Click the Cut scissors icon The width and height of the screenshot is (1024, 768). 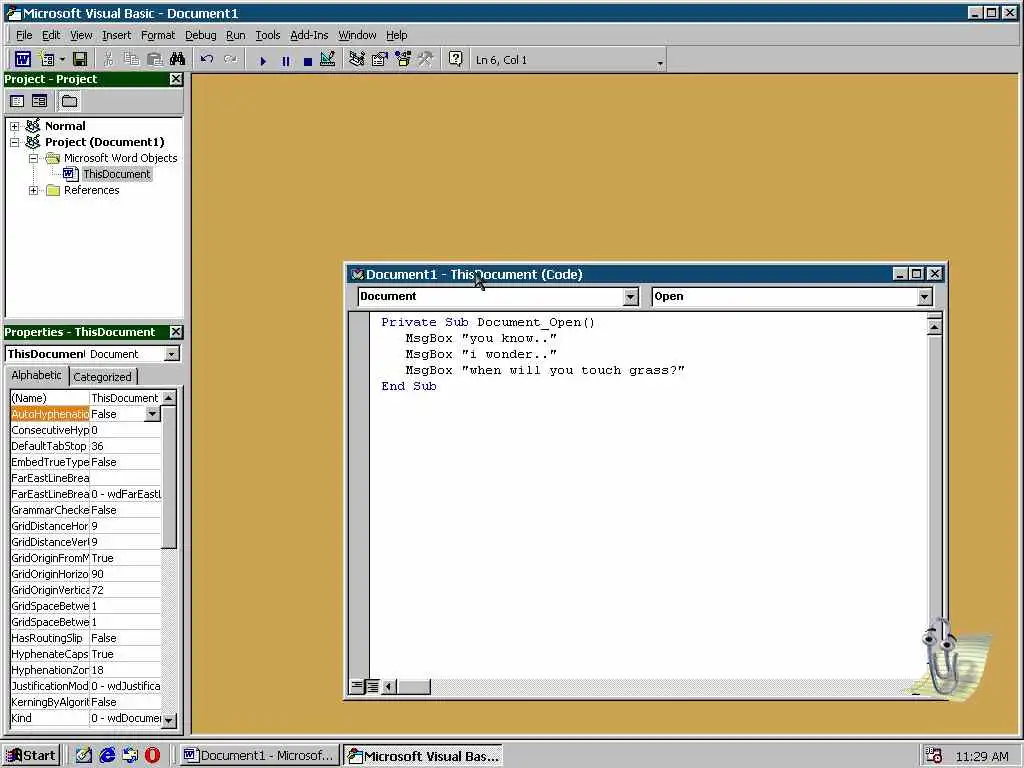coord(108,59)
